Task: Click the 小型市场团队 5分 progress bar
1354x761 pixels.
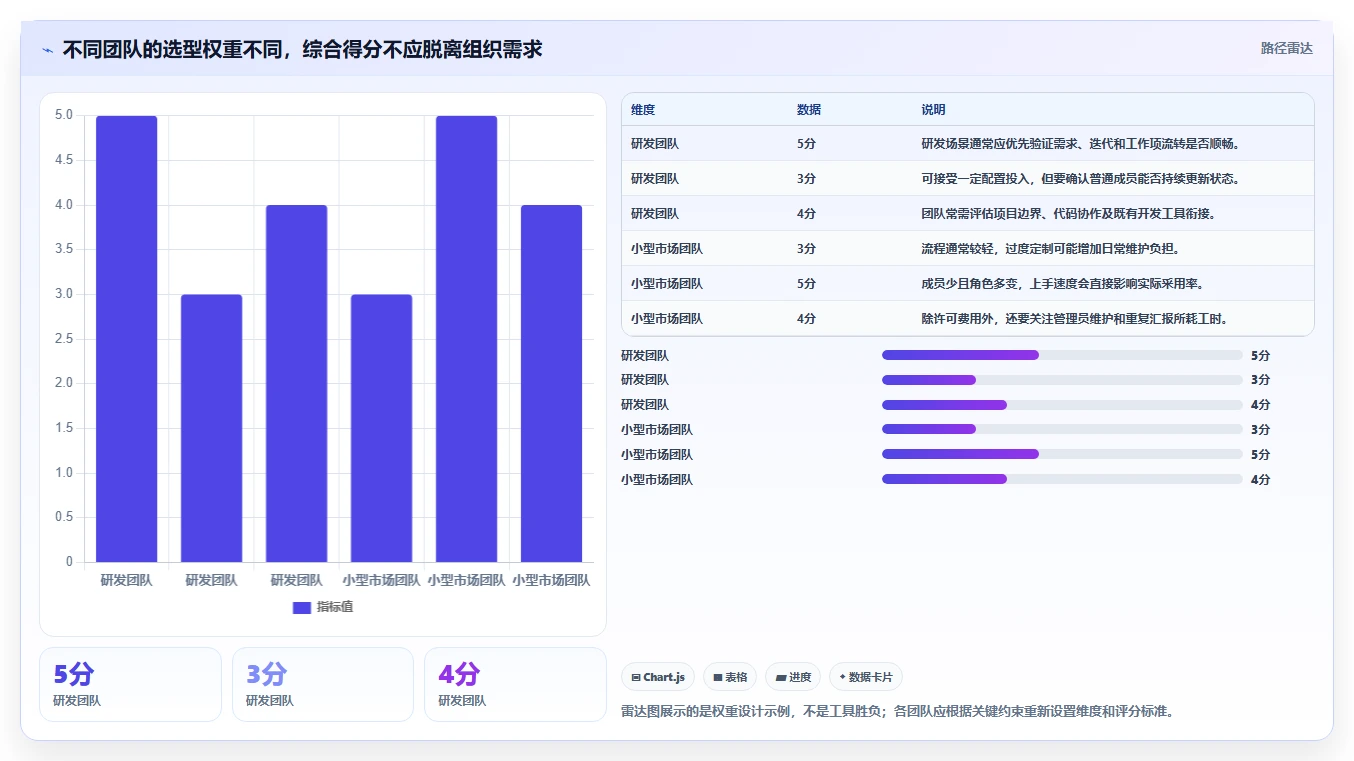Action: click(x=1062, y=454)
